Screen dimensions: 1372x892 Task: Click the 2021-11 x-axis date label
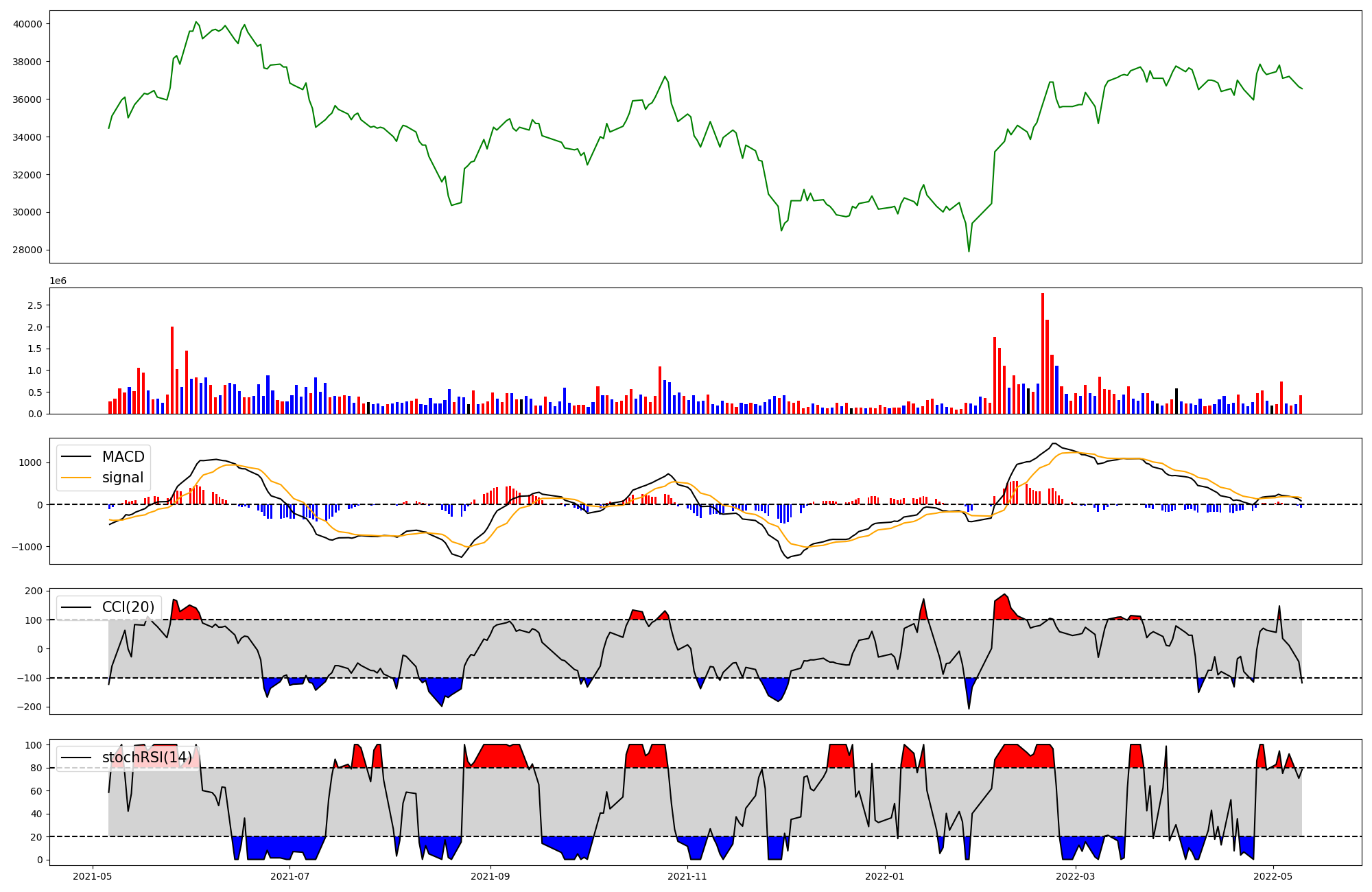[x=687, y=876]
